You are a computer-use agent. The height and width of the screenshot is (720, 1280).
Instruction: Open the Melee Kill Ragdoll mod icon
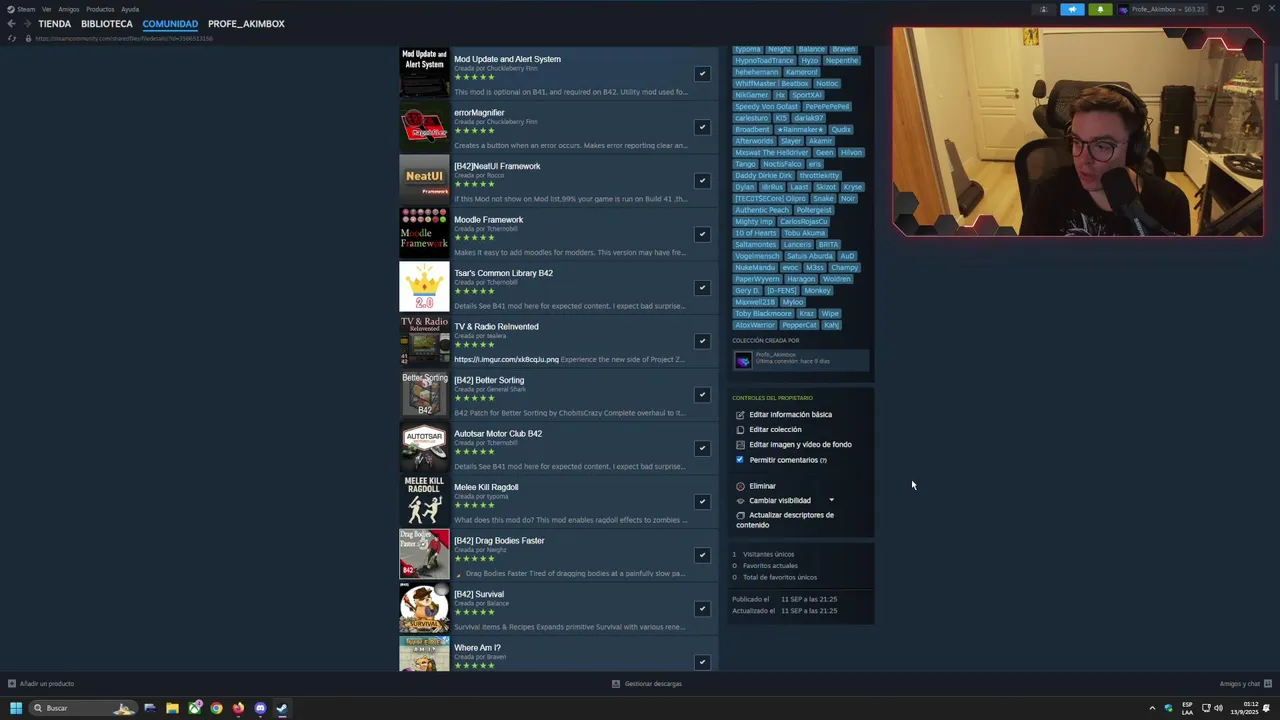click(x=424, y=501)
